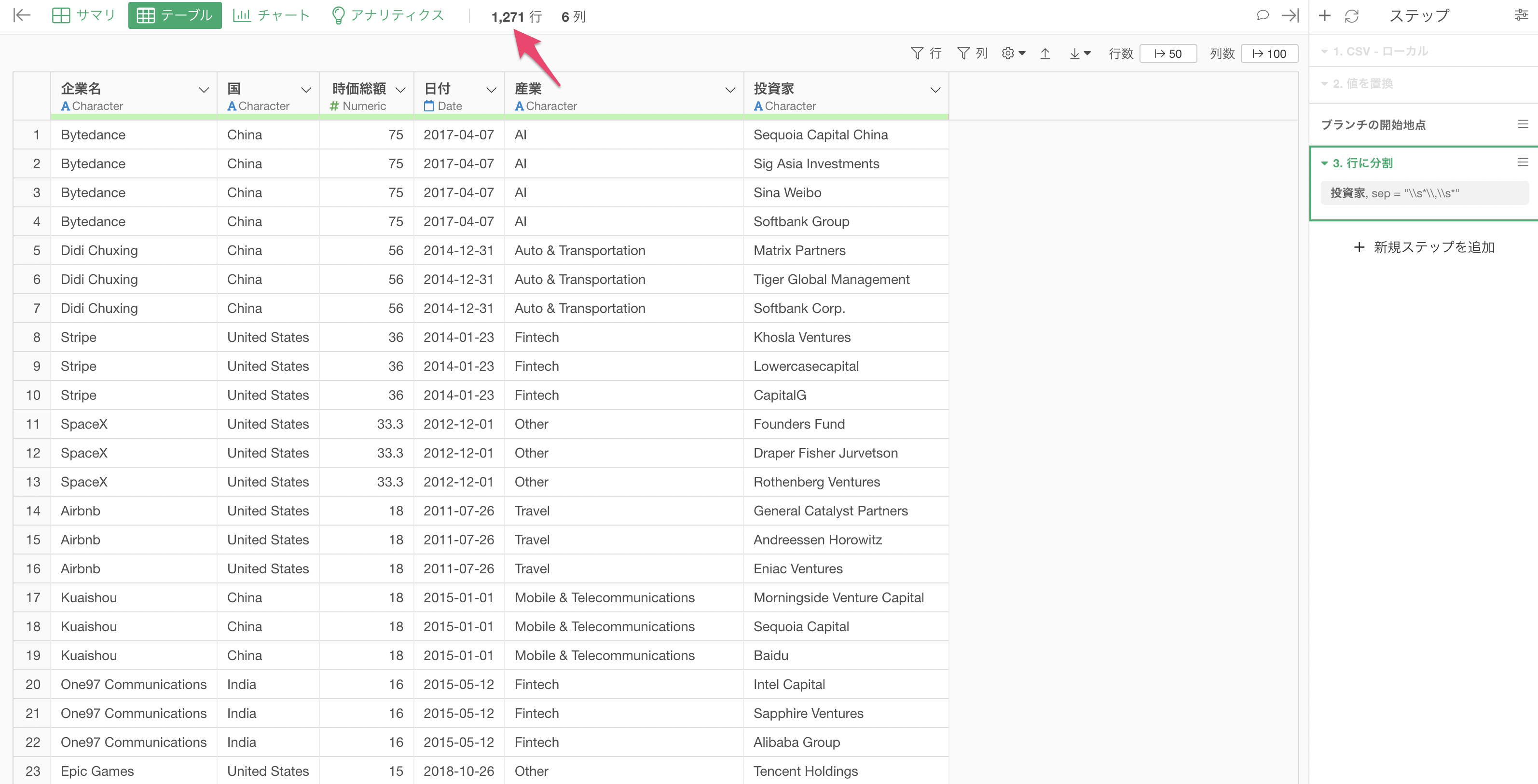Select the Tencent Holdings cell

point(846,771)
